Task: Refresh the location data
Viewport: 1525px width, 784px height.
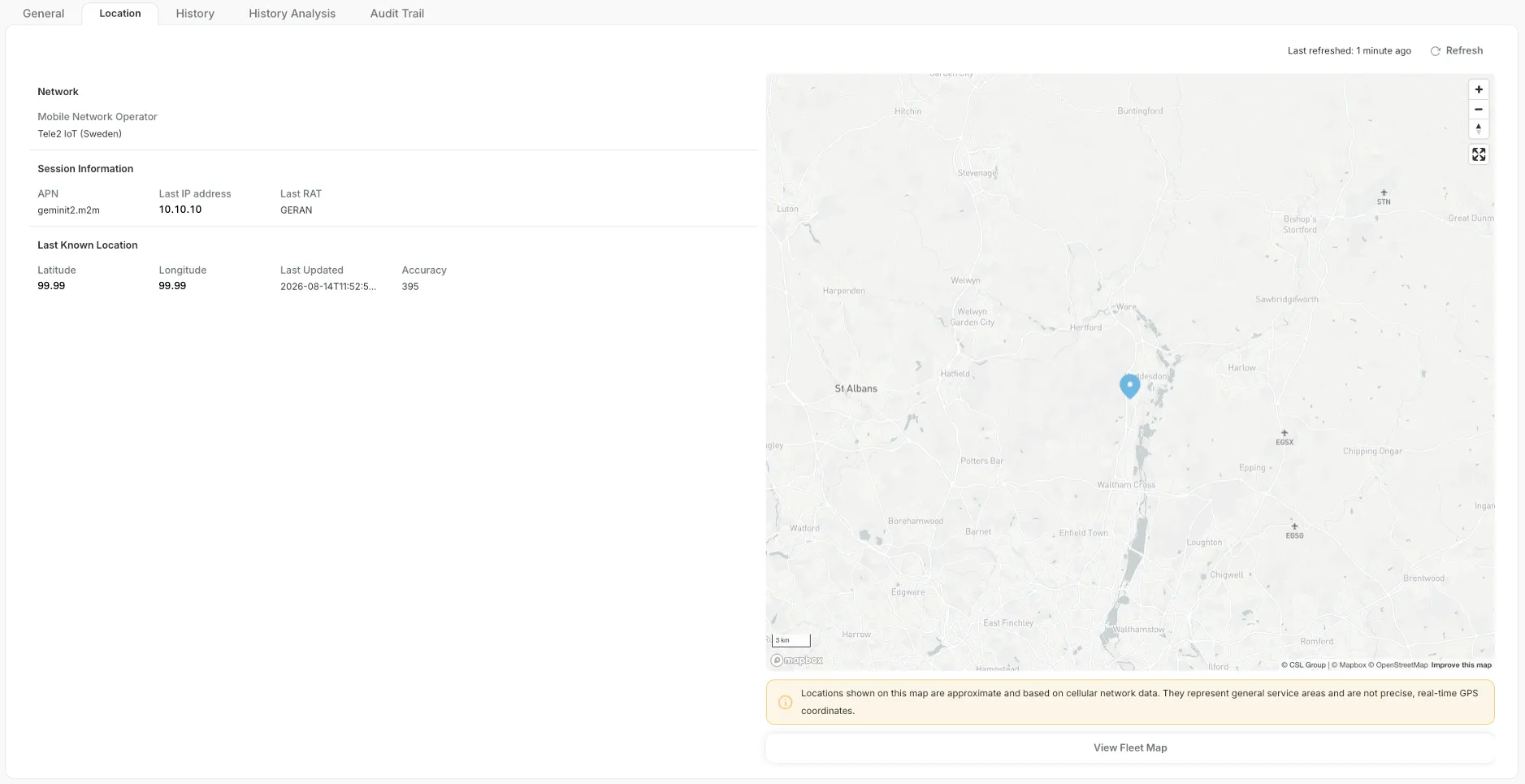Action: pos(1457,50)
